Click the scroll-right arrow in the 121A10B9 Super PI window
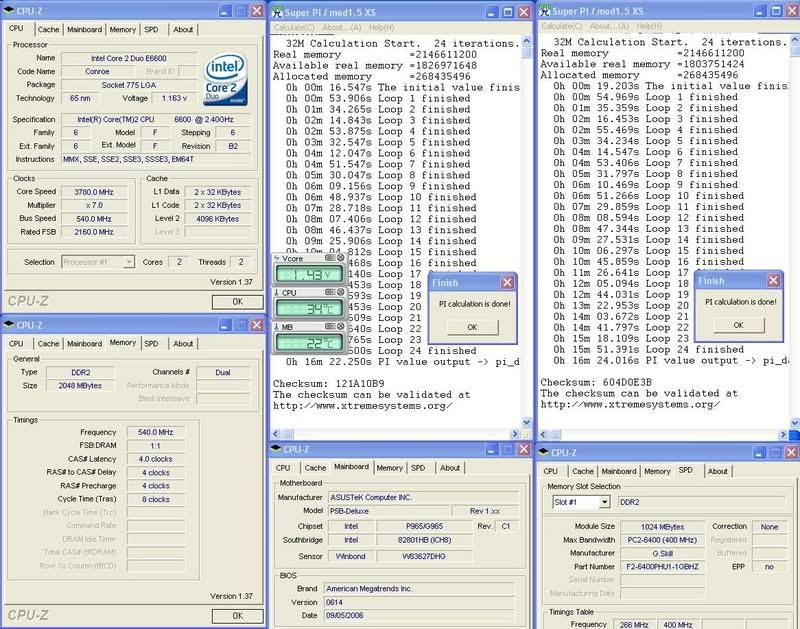800x629 pixels. (515, 434)
